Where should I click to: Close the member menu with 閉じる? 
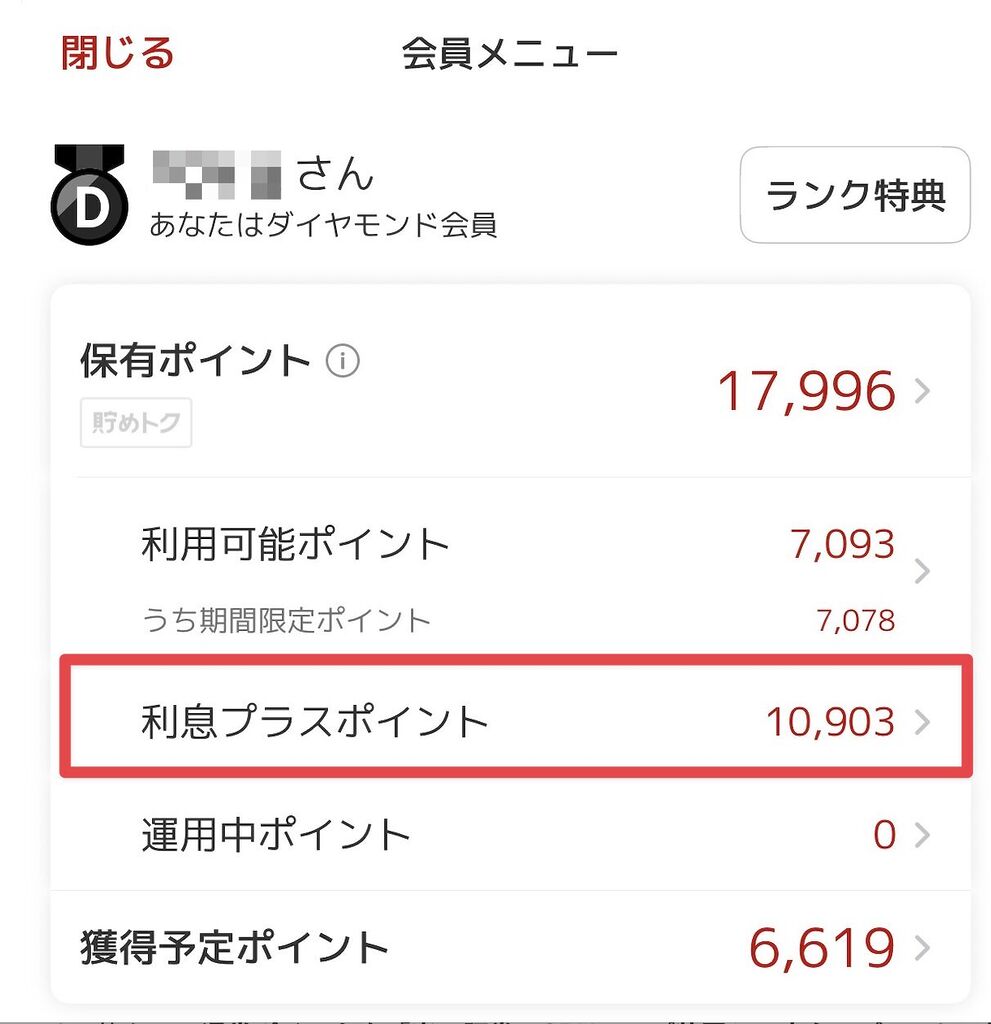(117, 53)
